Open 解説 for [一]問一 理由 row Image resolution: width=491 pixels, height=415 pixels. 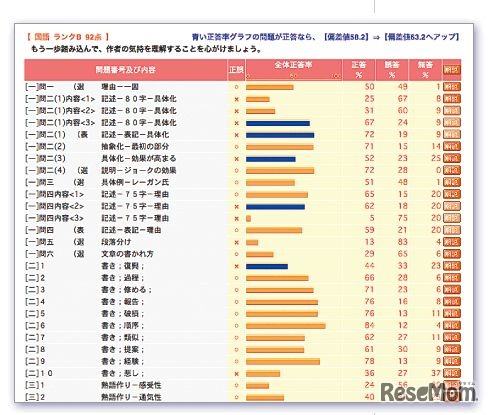pos(452,87)
